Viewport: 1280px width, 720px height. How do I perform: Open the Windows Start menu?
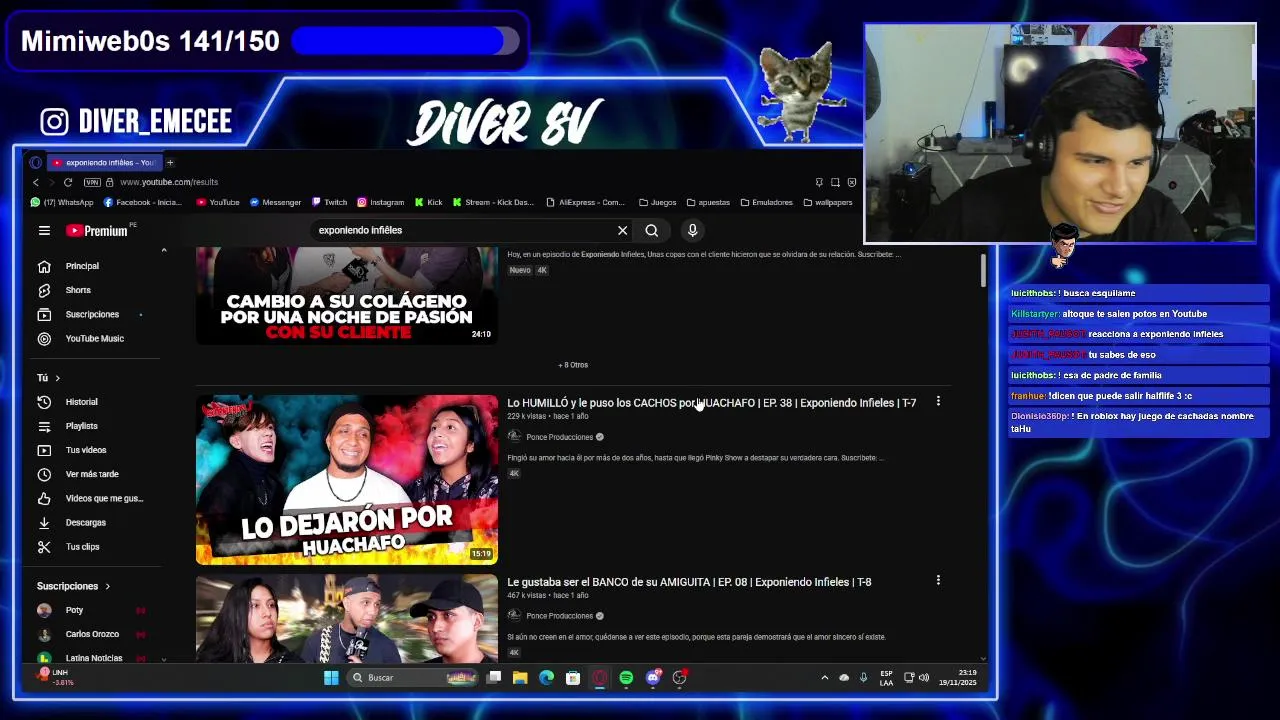tap(331, 678)
